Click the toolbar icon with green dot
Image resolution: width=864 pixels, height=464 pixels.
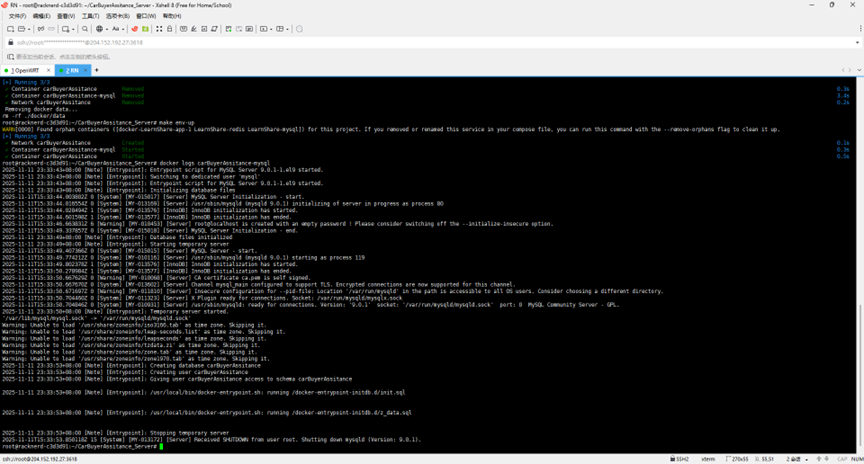[229, 29]
